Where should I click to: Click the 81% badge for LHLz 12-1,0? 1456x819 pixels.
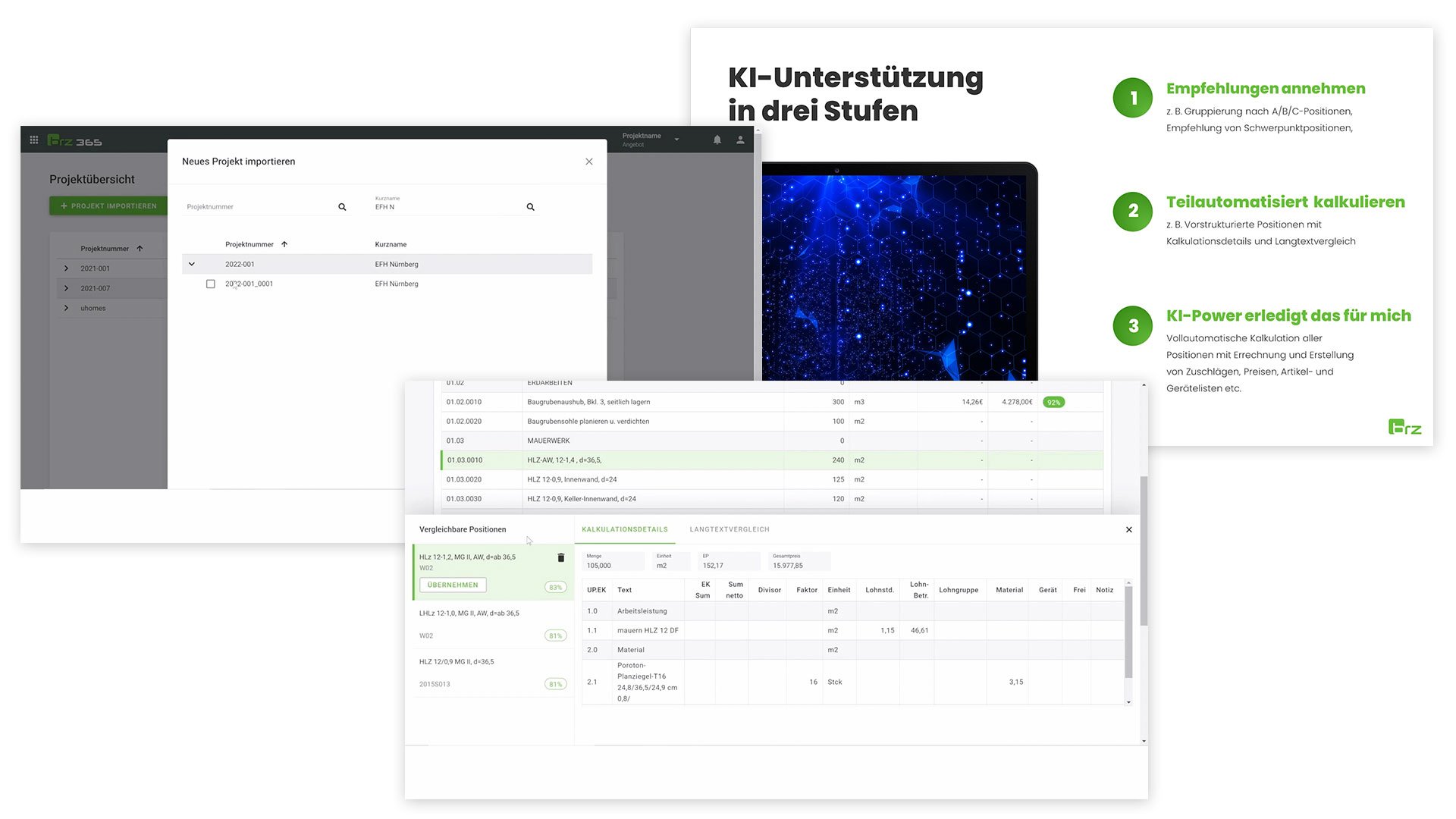tap(556, 635)
